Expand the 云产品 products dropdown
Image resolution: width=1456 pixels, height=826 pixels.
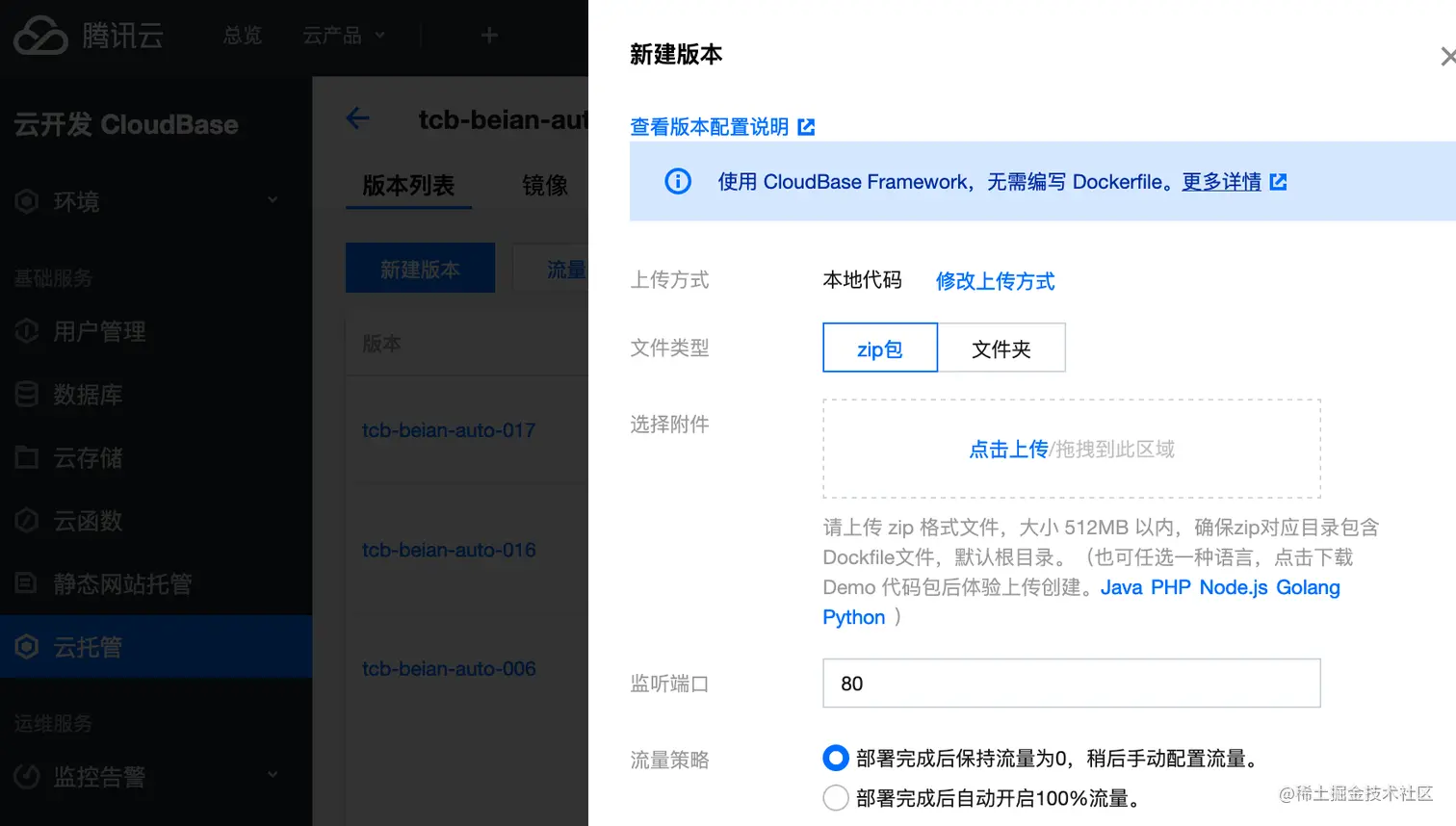(344, 36)
